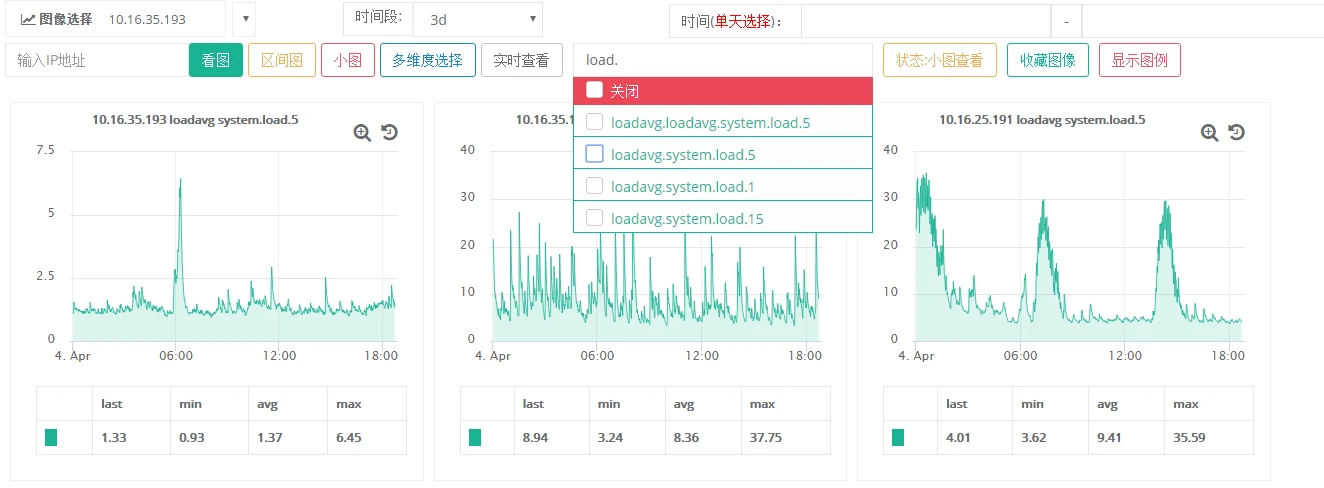1324x488 pixels.
Task: Click the 实时查看 button
Action: click(x=522, y=60)
